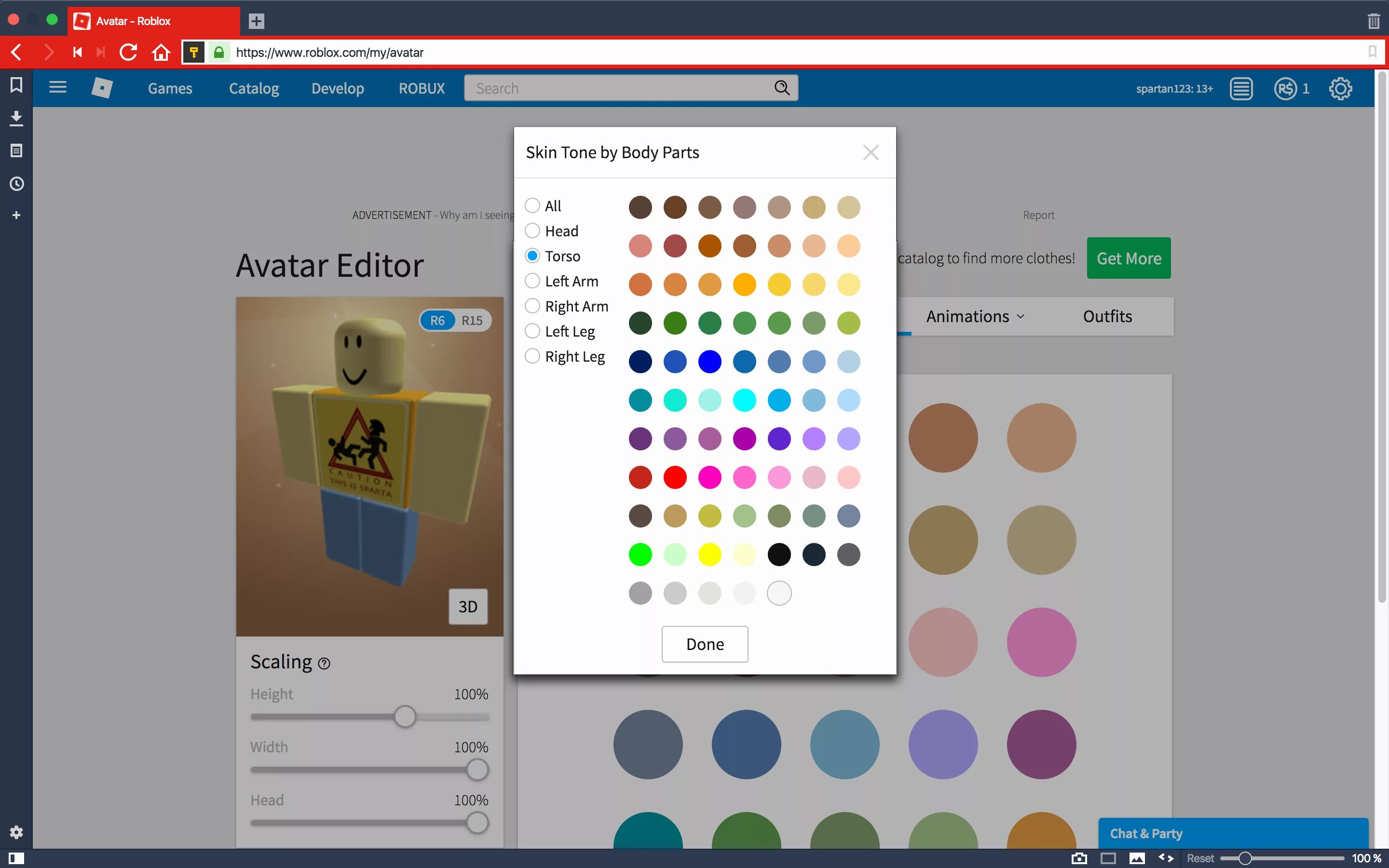The height and width of the screenshot is (868, 1389).
Task: Open the Robux balance icon
Action: tap(1285, 89)
